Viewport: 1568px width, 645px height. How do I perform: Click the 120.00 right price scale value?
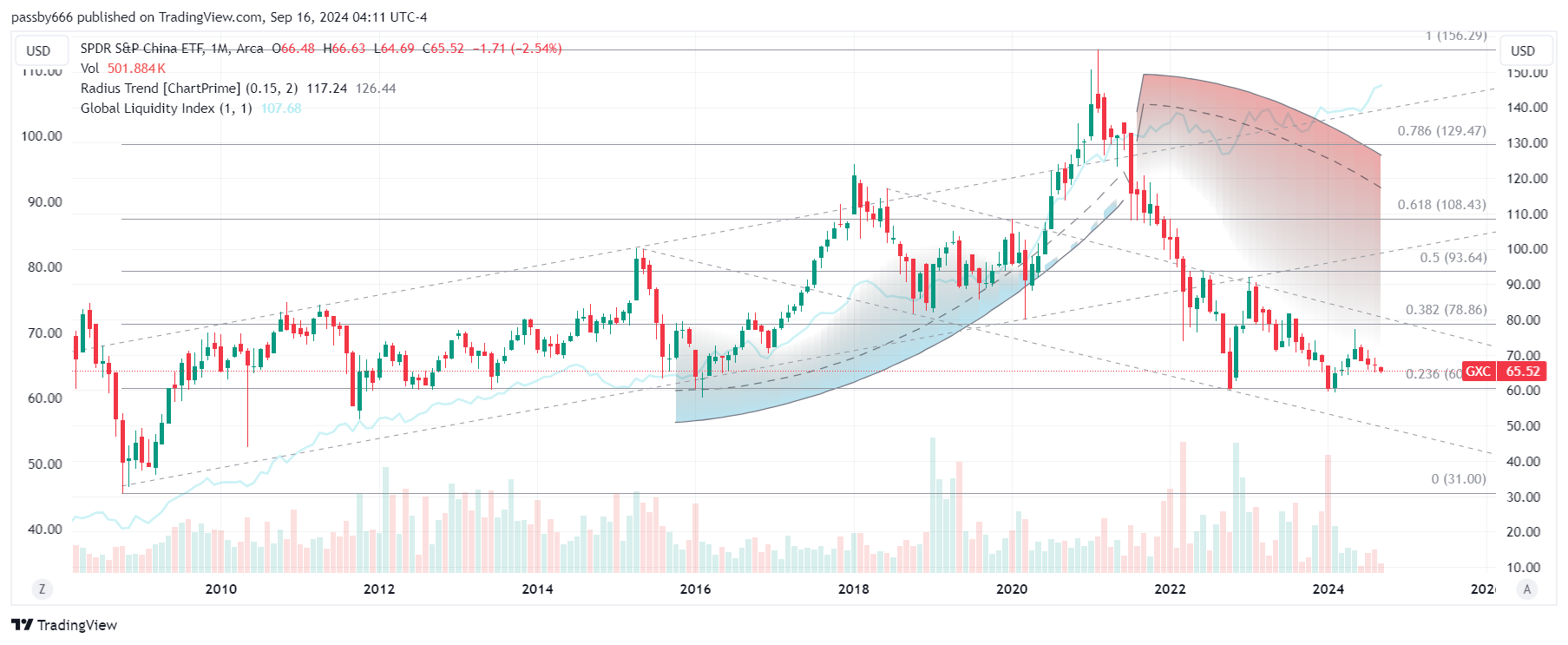pyautogui.click(x=1527, y=179)
